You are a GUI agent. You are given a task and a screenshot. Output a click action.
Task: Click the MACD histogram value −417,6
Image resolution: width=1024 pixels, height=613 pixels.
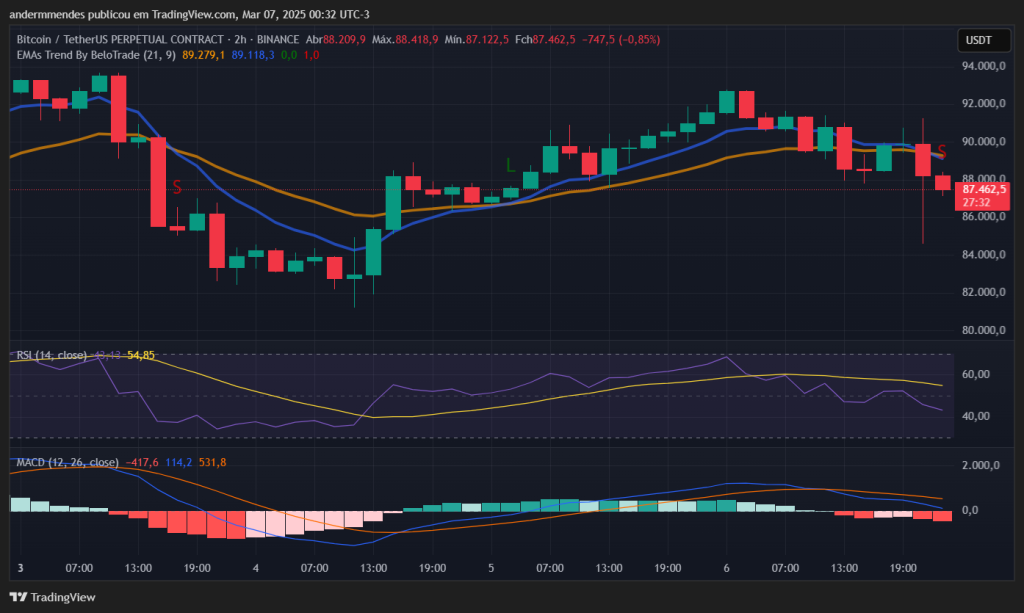pyautogui.click(x=142, y=462)
